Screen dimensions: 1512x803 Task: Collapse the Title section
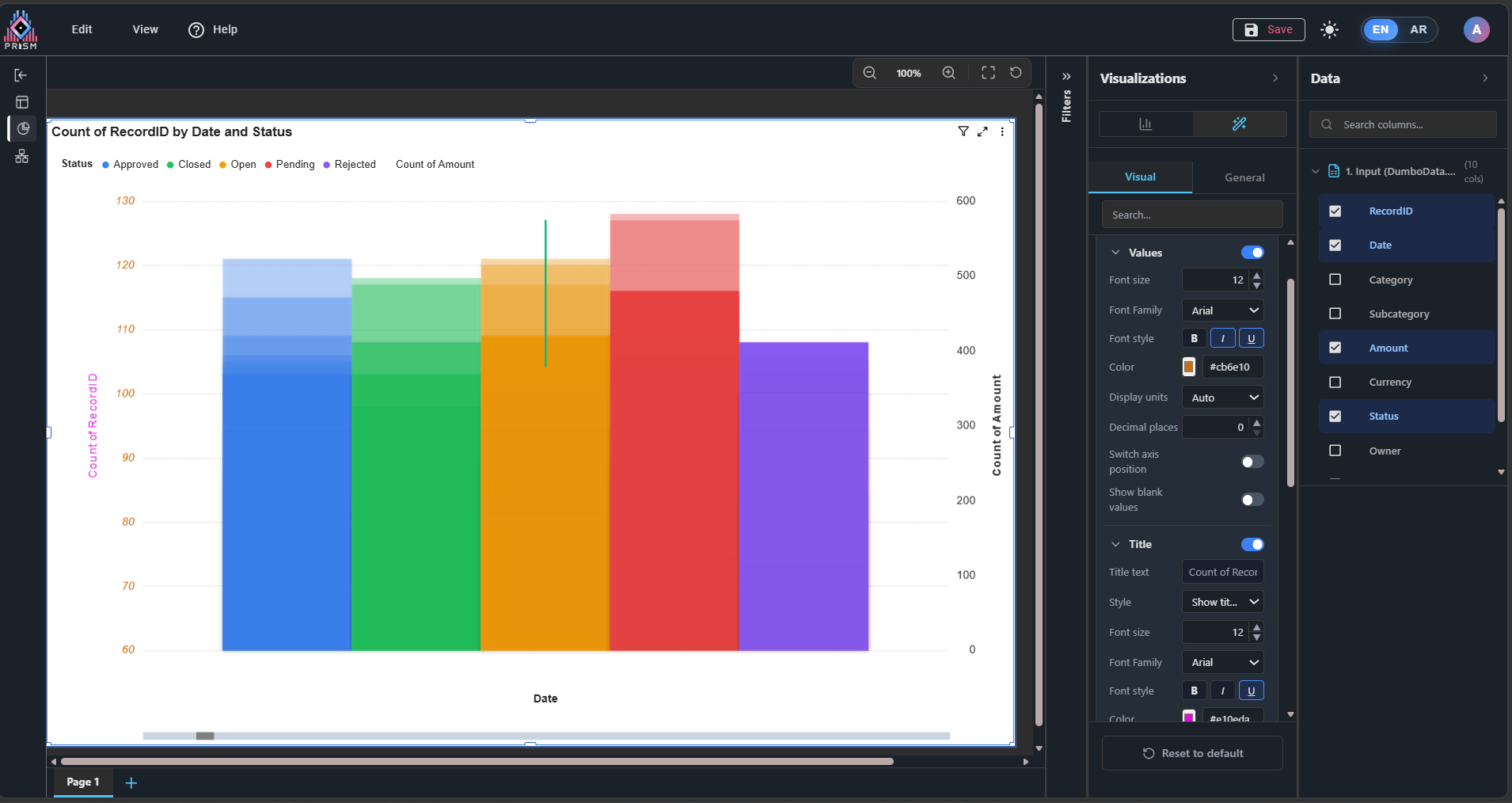1115,544
